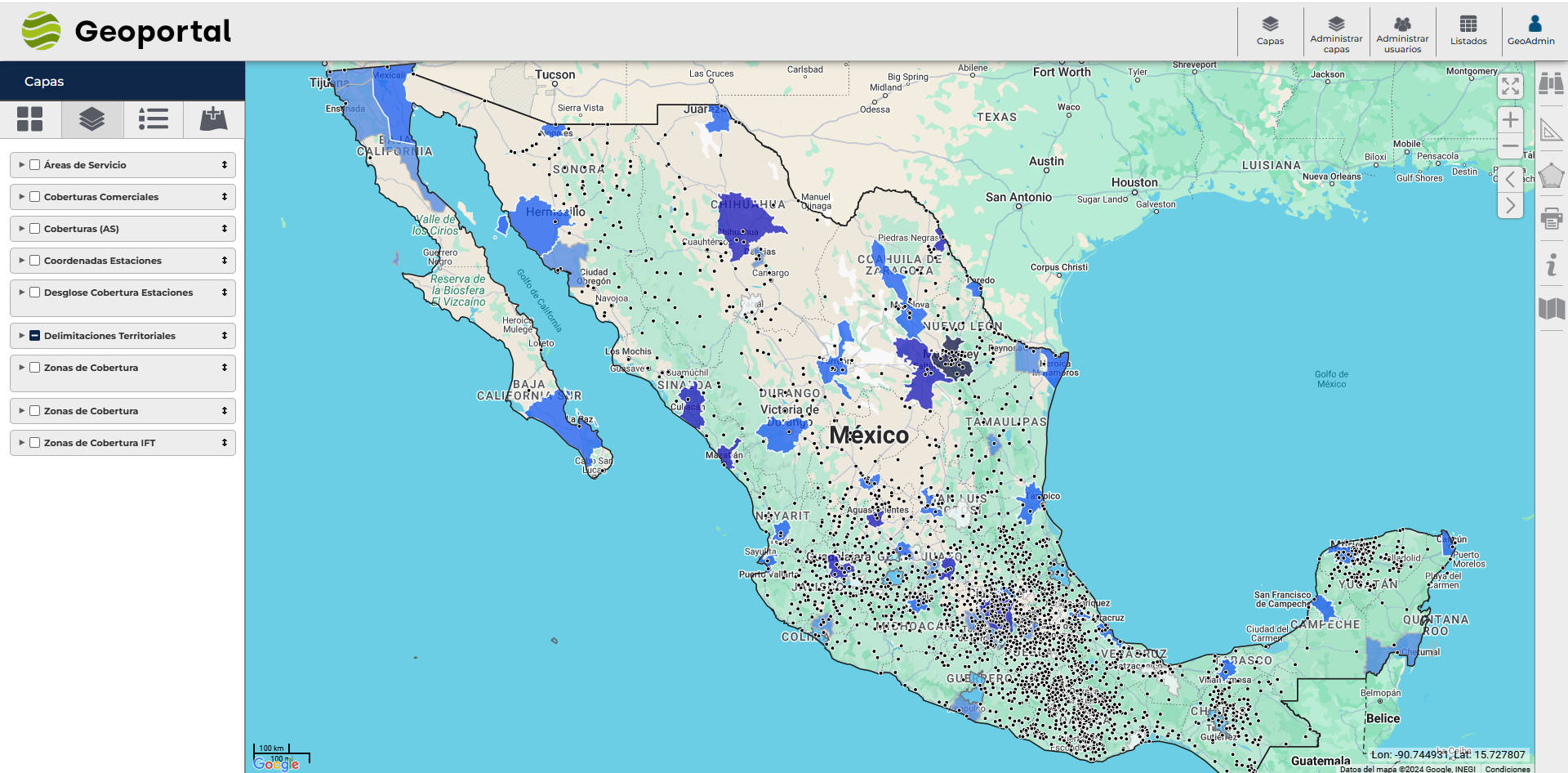This screenshot has height=773, width=1568.
Task: Open Administrar usuarios in the header
Action: coord(1402,33)
